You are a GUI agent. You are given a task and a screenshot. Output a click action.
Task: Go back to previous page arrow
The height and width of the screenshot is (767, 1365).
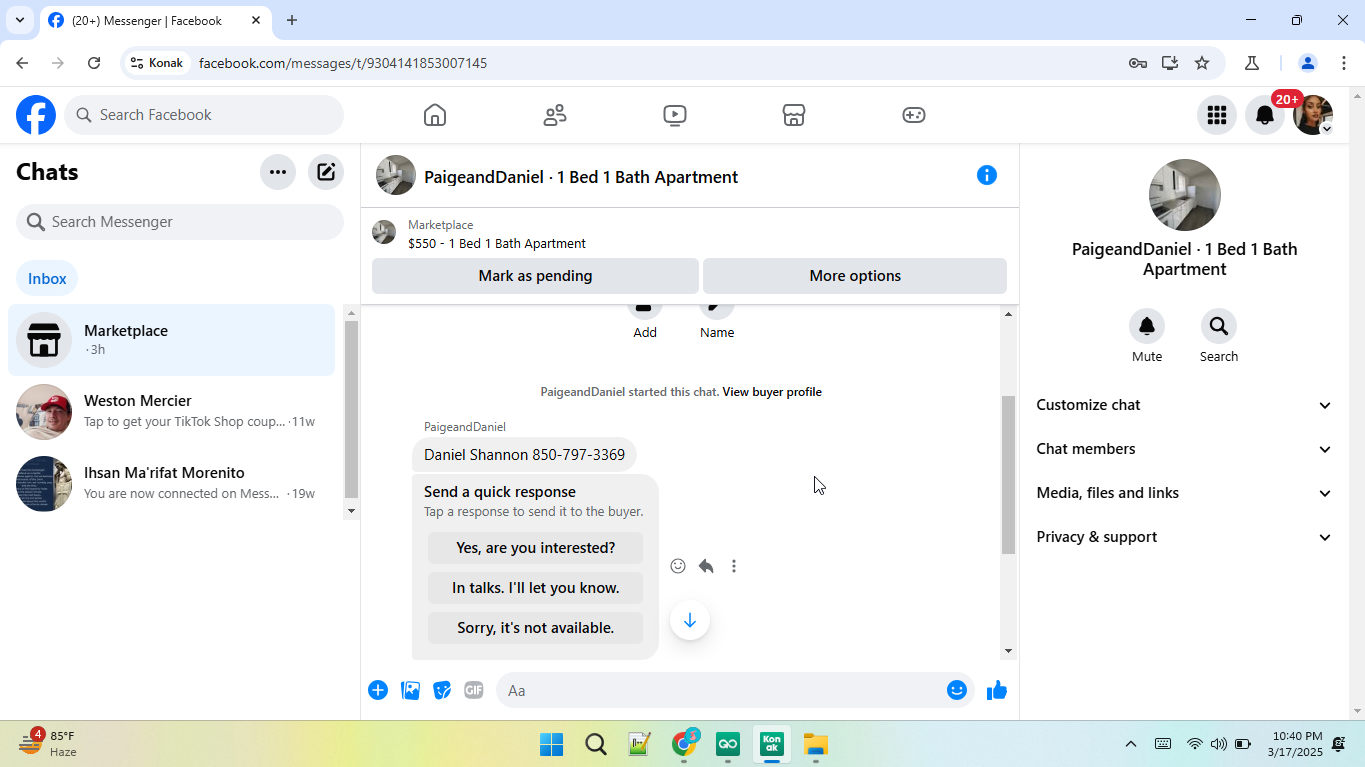coord(22,63)
